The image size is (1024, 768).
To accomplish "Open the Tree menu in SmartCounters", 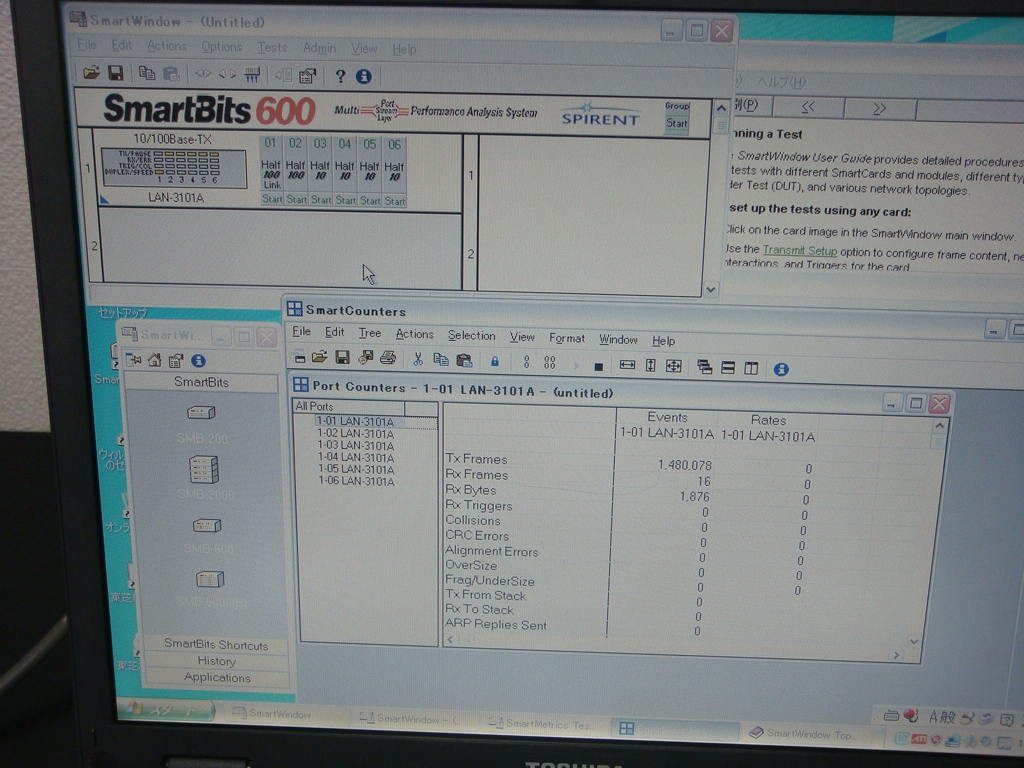I will tap(370, 333).
